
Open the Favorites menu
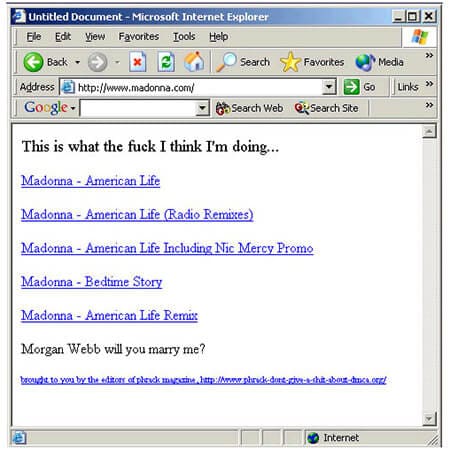coord(139,37)
